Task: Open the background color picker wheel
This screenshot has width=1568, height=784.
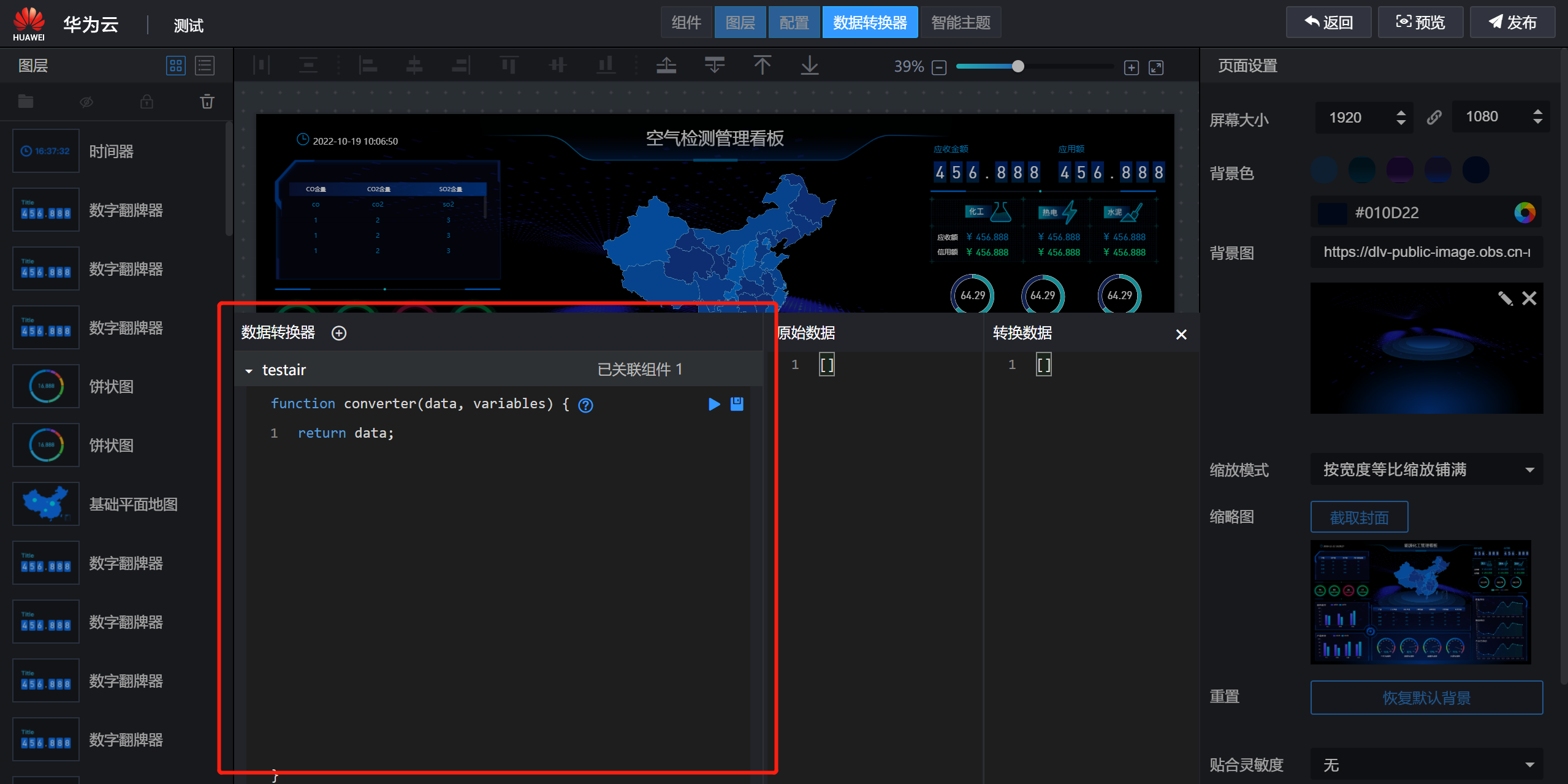Action: point(1524,213)
